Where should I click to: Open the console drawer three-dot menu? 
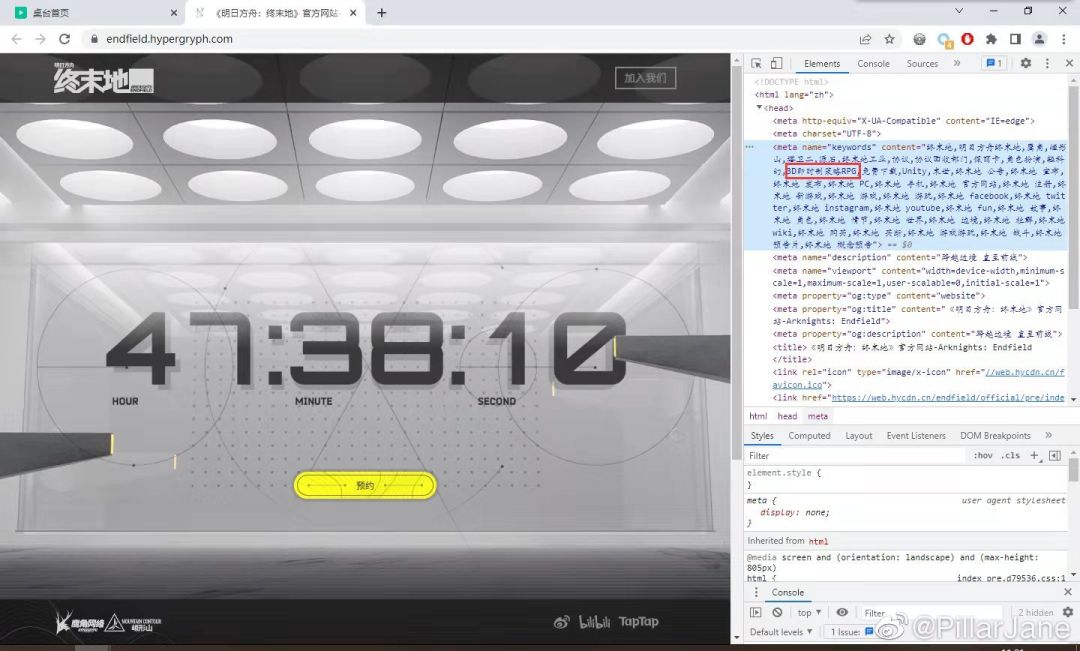(x=756, y=592)
